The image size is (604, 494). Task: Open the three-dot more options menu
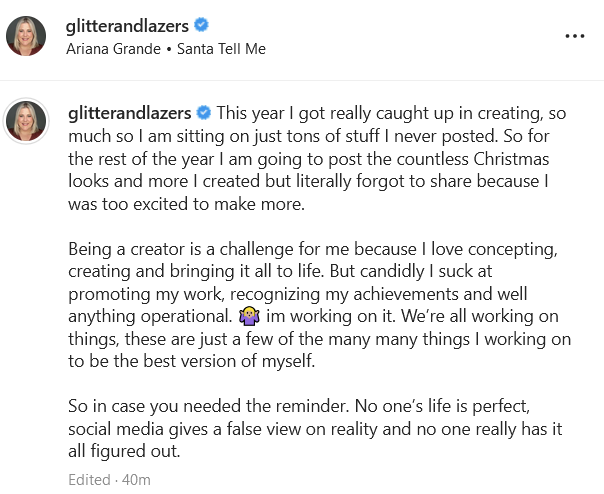pyautogui.click(x=575, y=36)
